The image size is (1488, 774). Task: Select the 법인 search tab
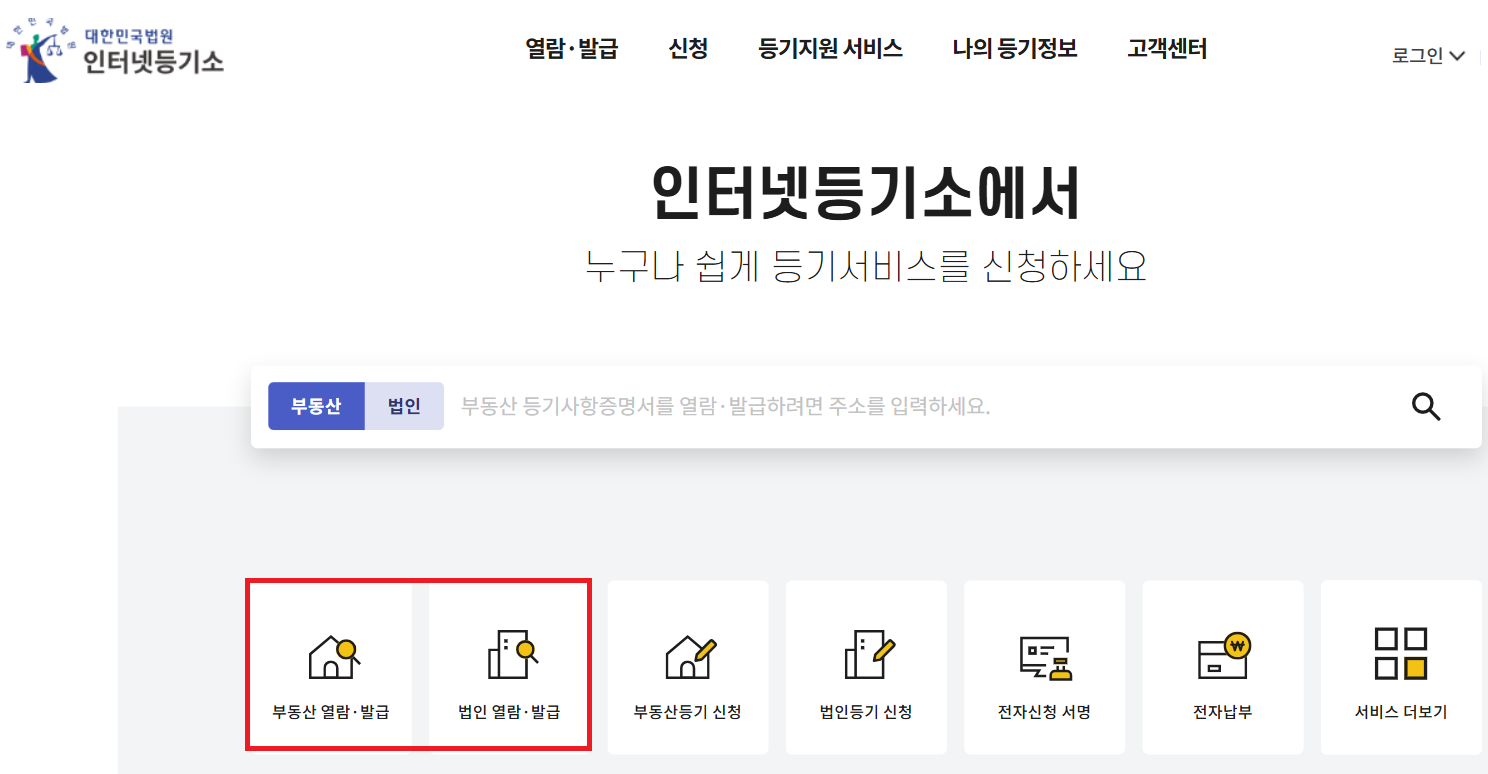point(404,406)
